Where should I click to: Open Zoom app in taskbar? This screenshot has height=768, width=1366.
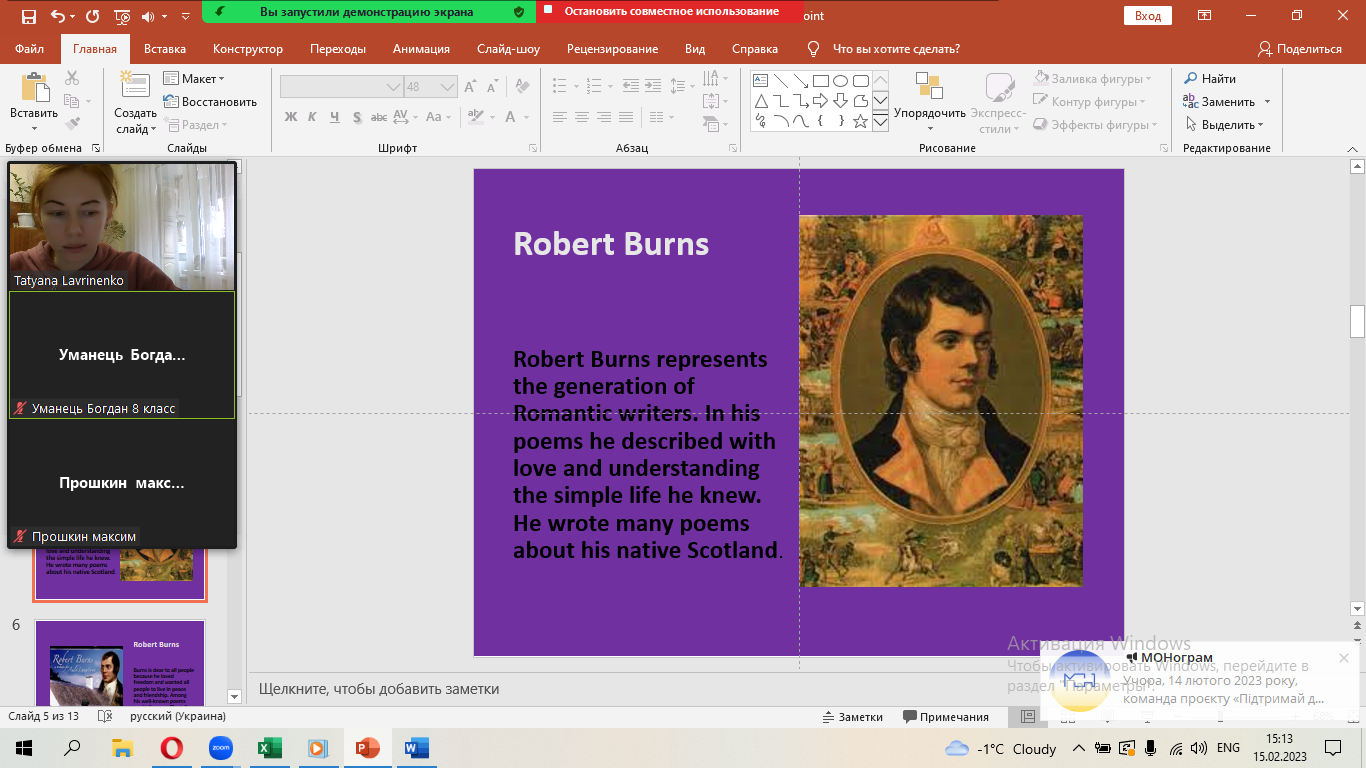[x=220, y=748]
